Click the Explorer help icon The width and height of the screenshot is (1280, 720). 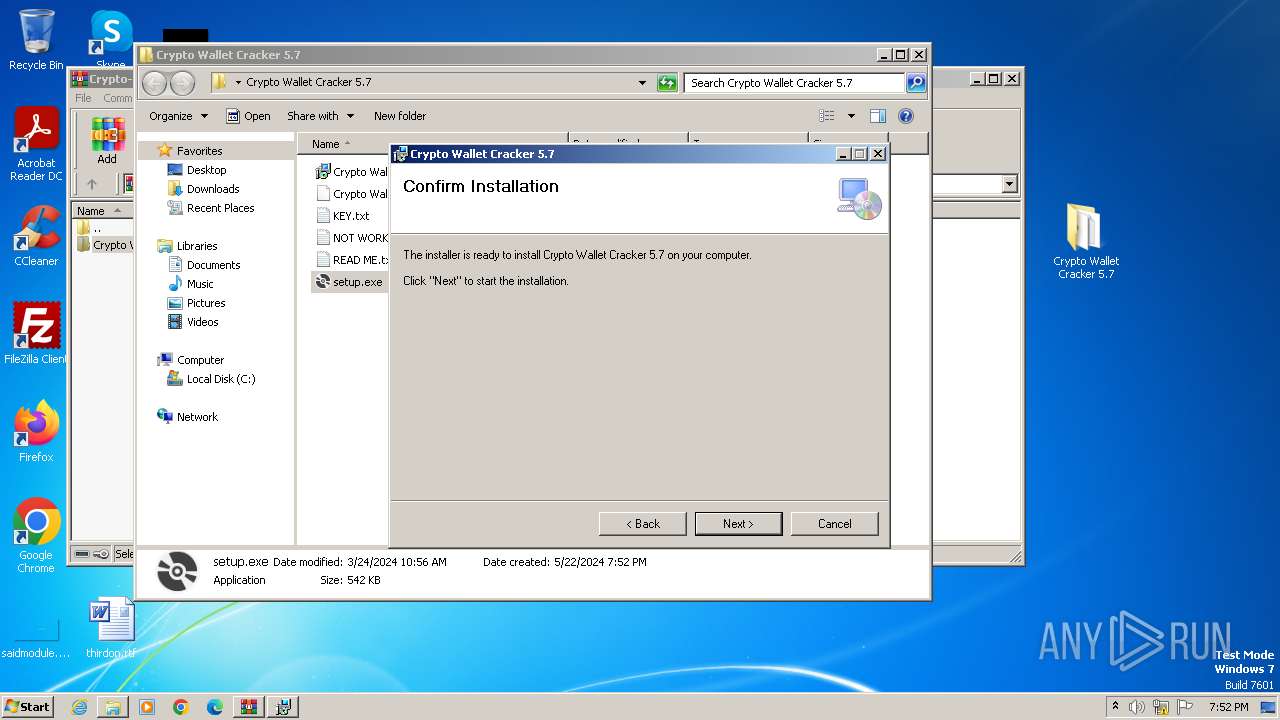tap(906, 116)
